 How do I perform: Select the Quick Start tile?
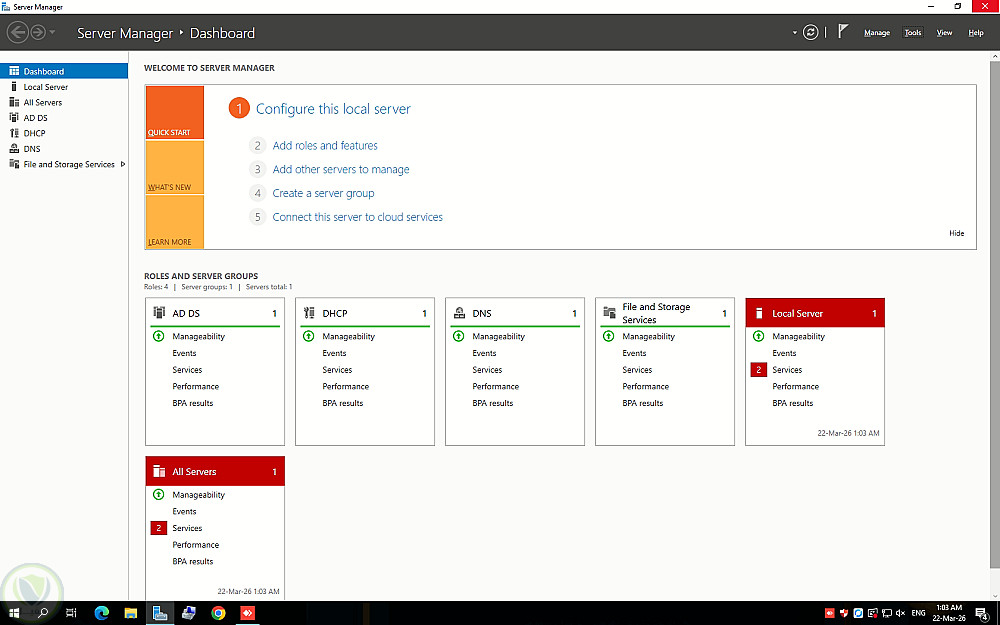(175, 112)
